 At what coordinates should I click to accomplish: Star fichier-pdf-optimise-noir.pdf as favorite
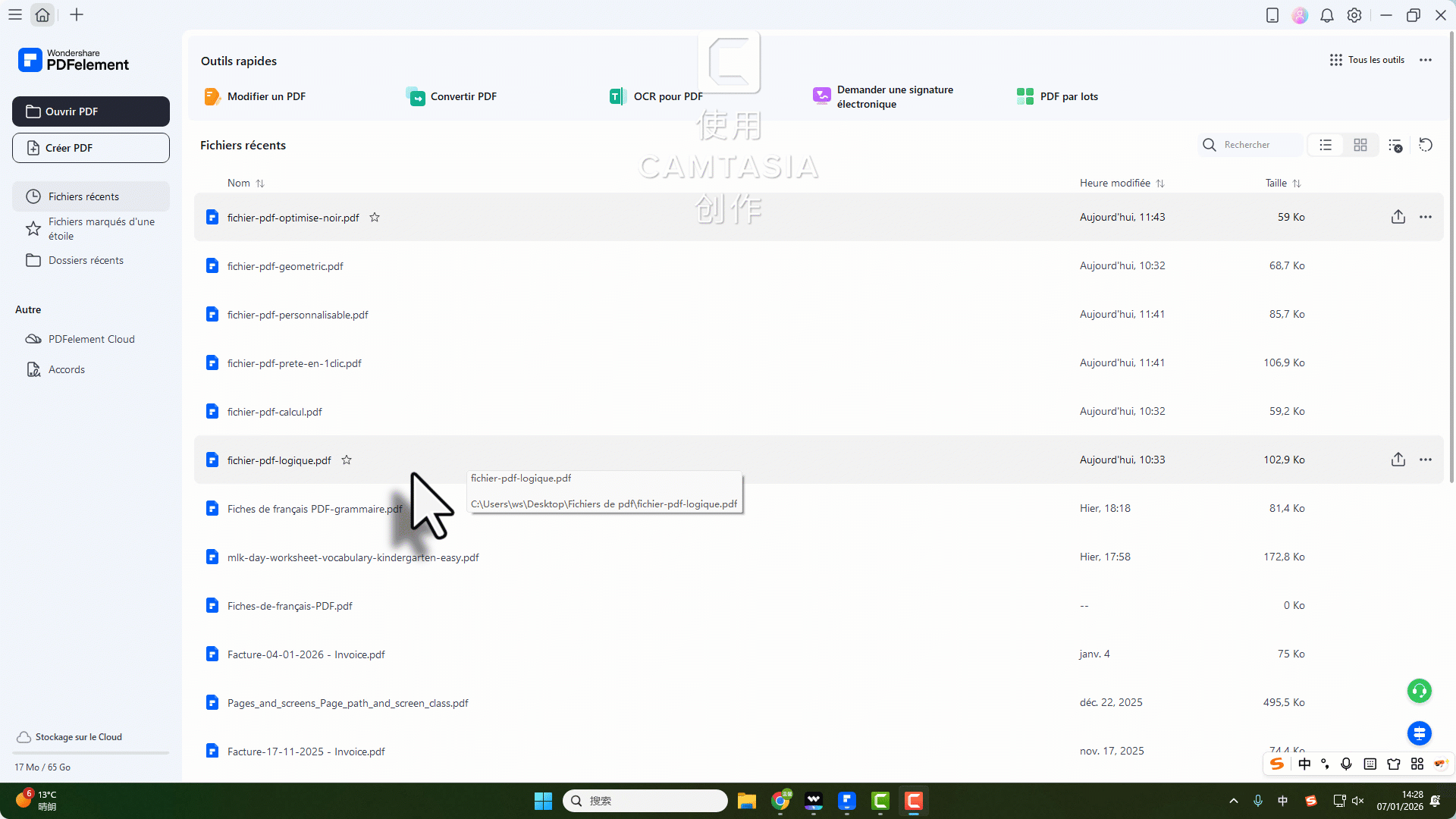click(374, 218)
